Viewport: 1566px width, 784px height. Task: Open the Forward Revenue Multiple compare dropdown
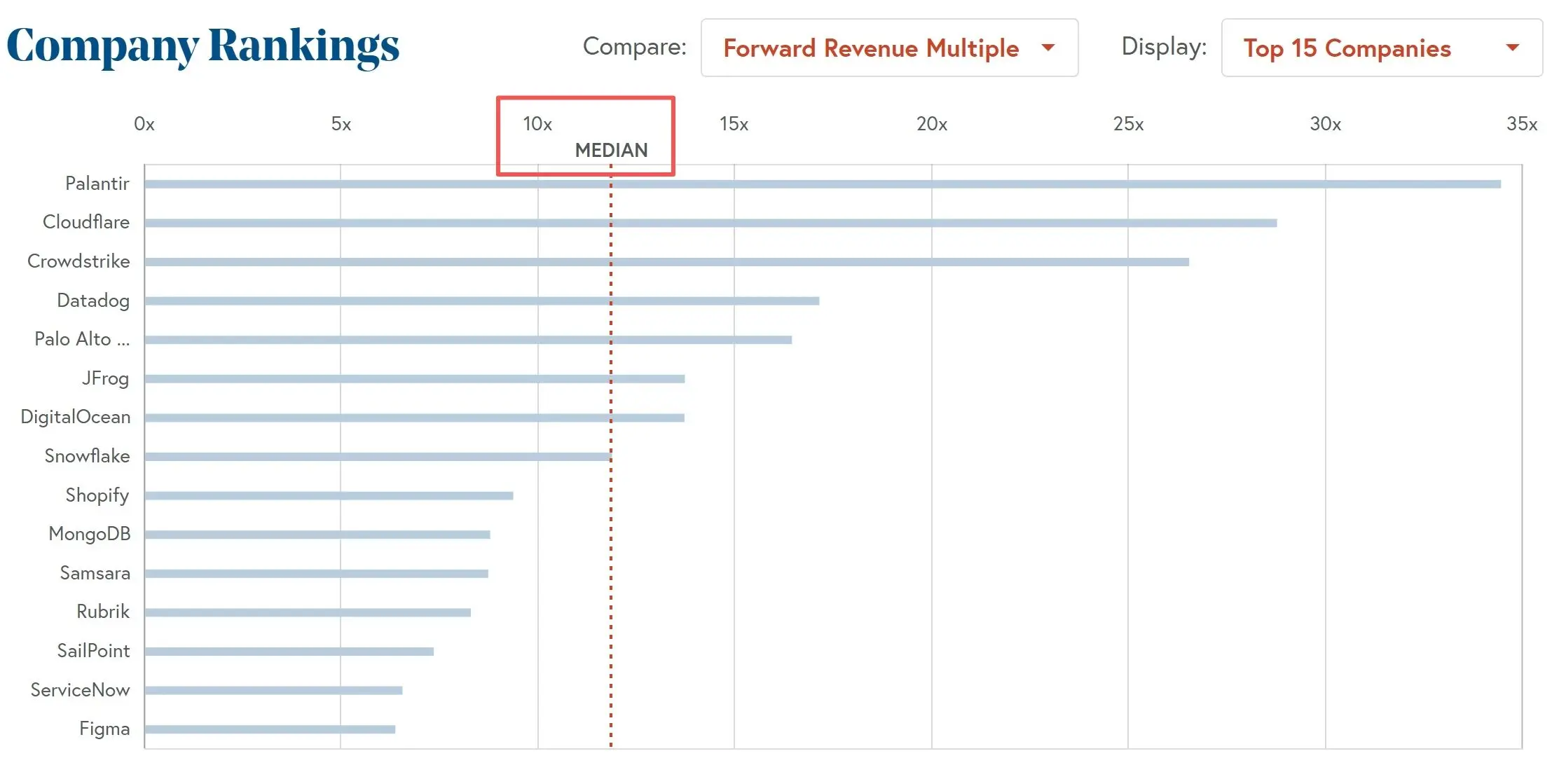tap(889, 48)
